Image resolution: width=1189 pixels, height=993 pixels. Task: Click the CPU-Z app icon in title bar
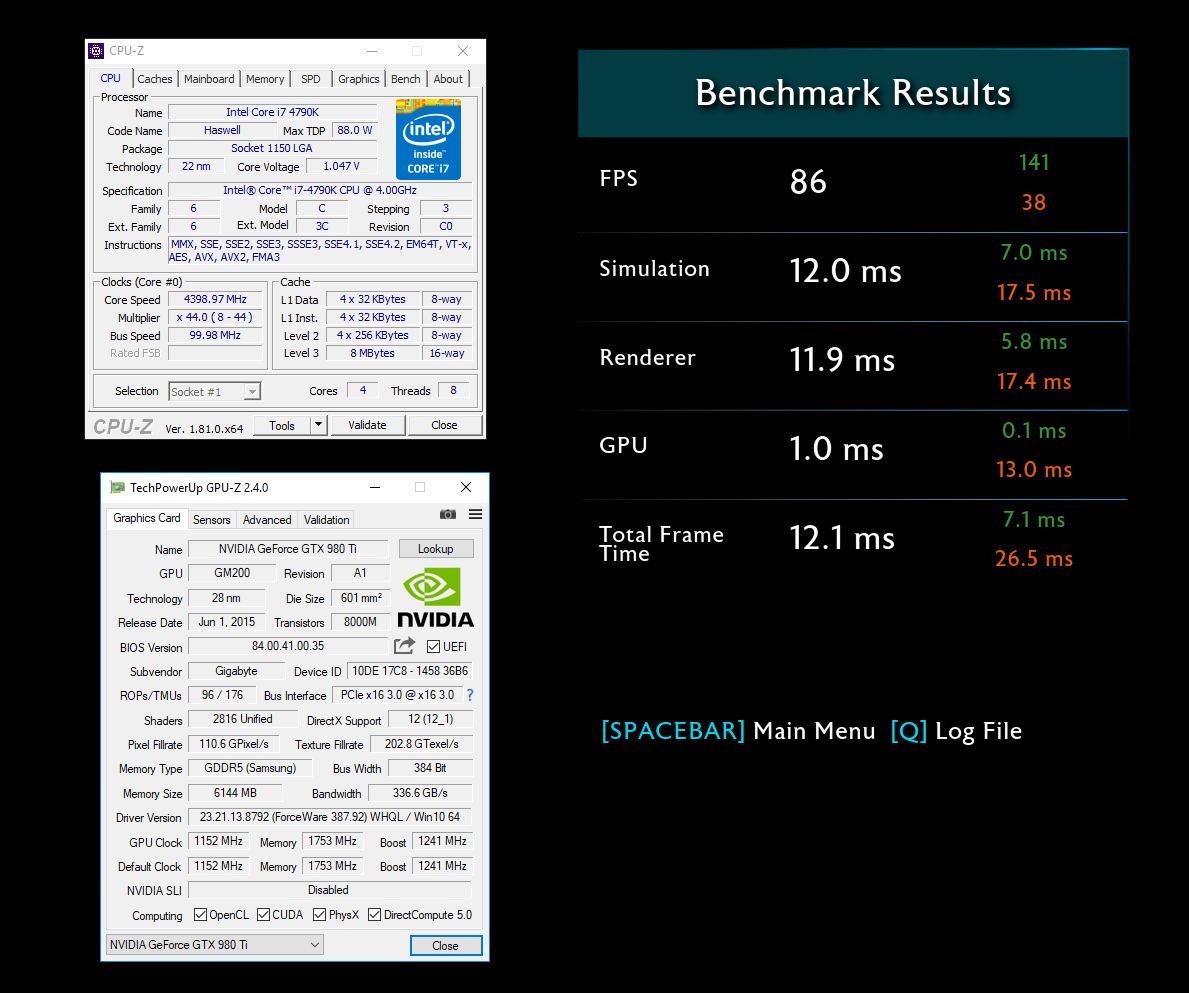[96, 51]
